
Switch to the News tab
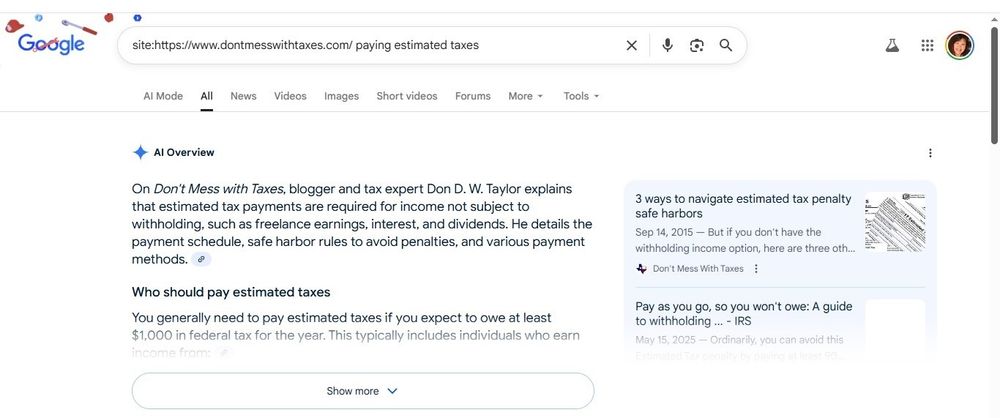pos(243,96)
